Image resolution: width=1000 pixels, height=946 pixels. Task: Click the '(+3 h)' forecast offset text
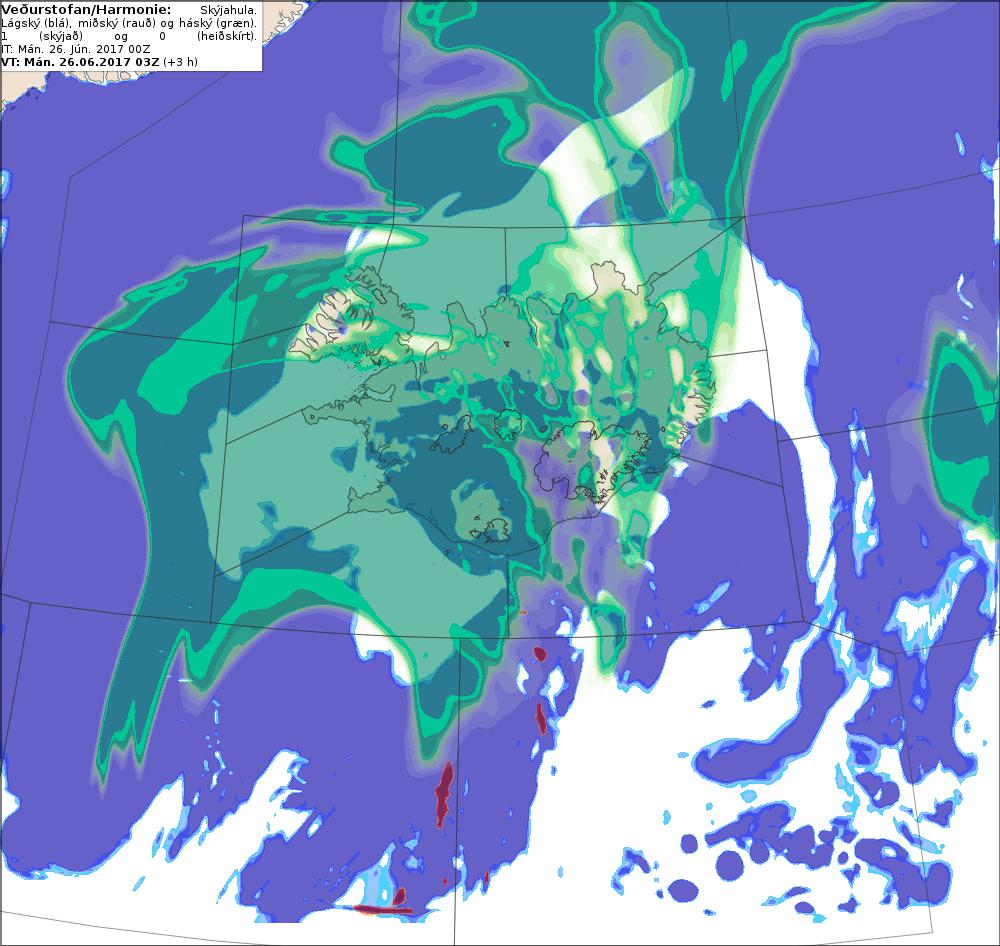tap(180, 62)
